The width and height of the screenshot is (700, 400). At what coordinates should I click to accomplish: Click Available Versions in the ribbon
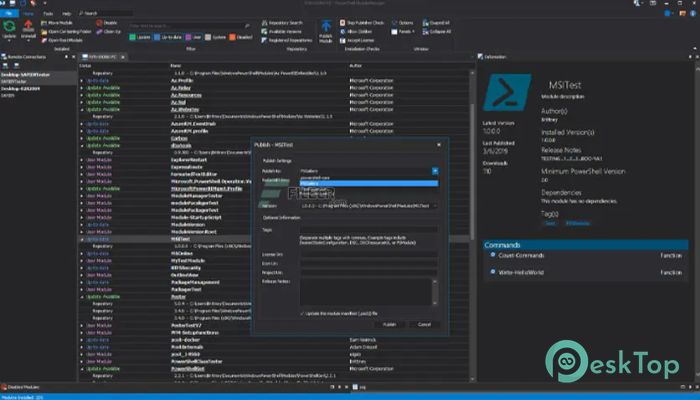[x=282, y=32]
